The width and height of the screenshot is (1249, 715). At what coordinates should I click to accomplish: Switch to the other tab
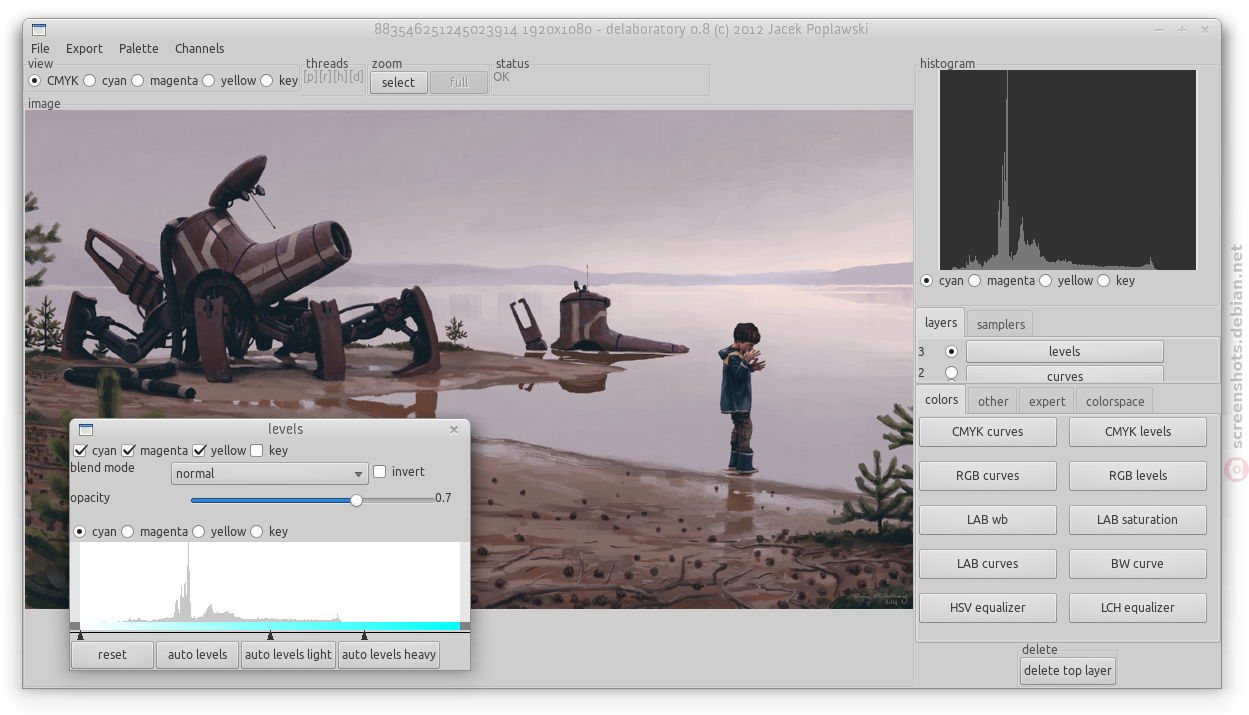click(x=993, y=401)
